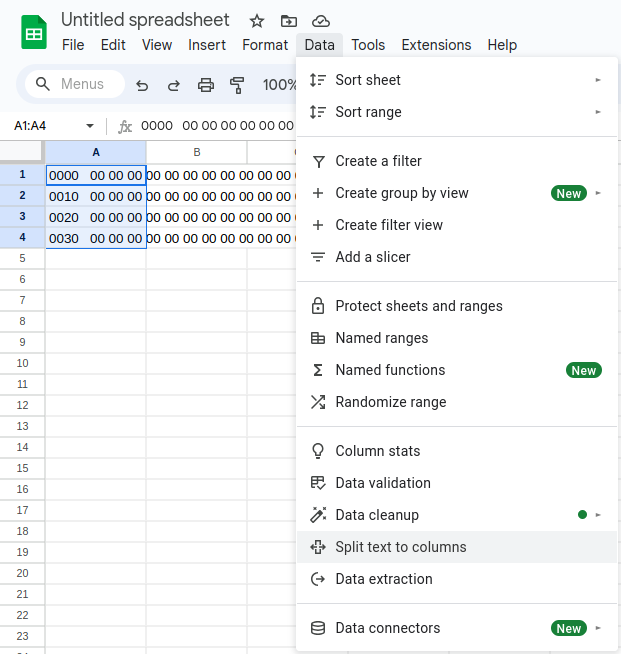
Task: Click the Sort sheet icon
Action: [318, 80]
